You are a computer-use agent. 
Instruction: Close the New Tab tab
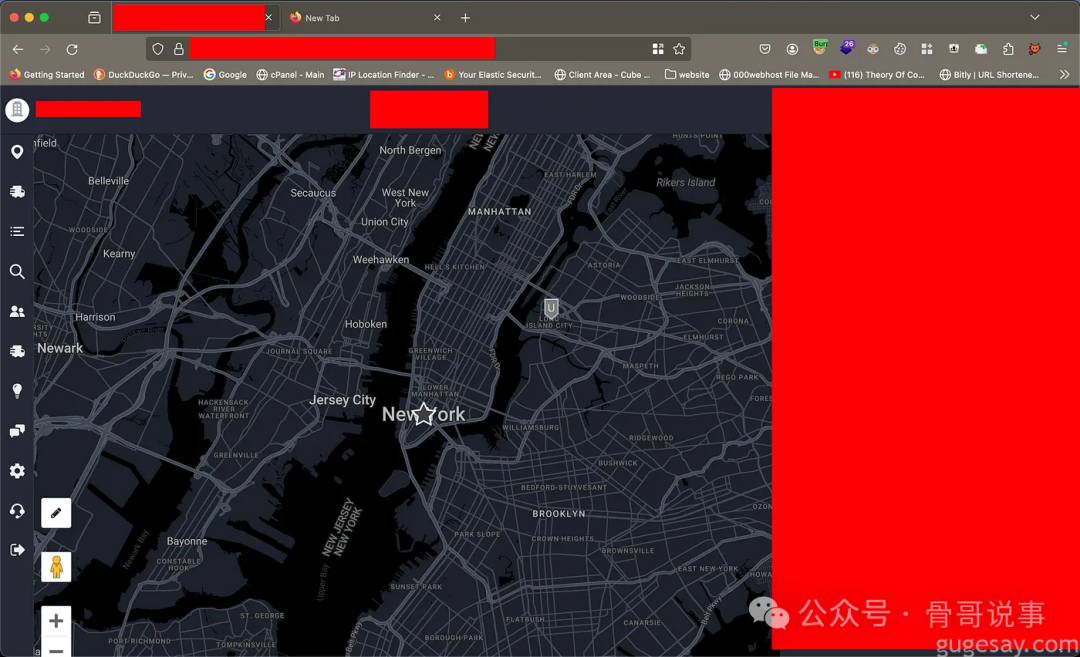[437, 18]
